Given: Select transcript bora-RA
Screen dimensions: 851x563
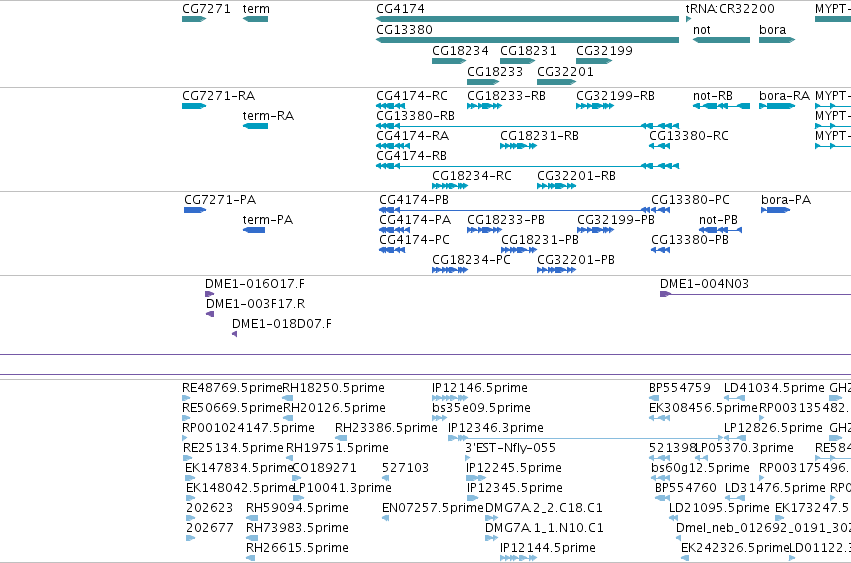Looking at the screenshot, I should [x=784, y=96].
